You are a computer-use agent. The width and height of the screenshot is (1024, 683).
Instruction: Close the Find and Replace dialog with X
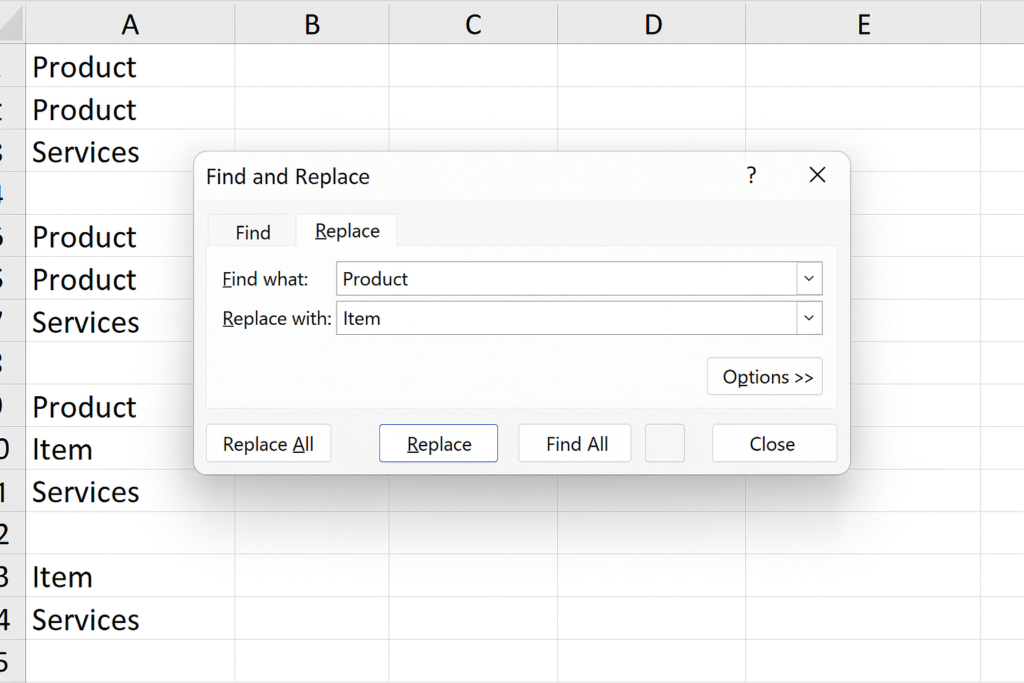(817, 176)
